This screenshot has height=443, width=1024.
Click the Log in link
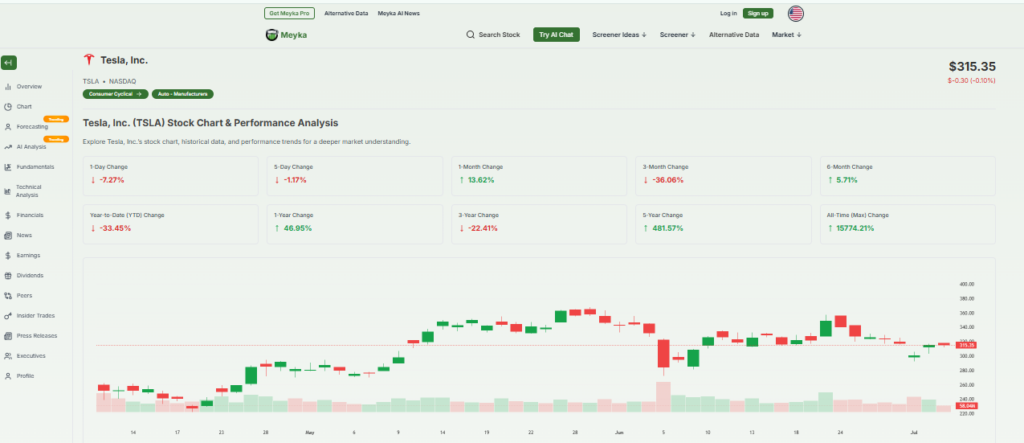728,13
